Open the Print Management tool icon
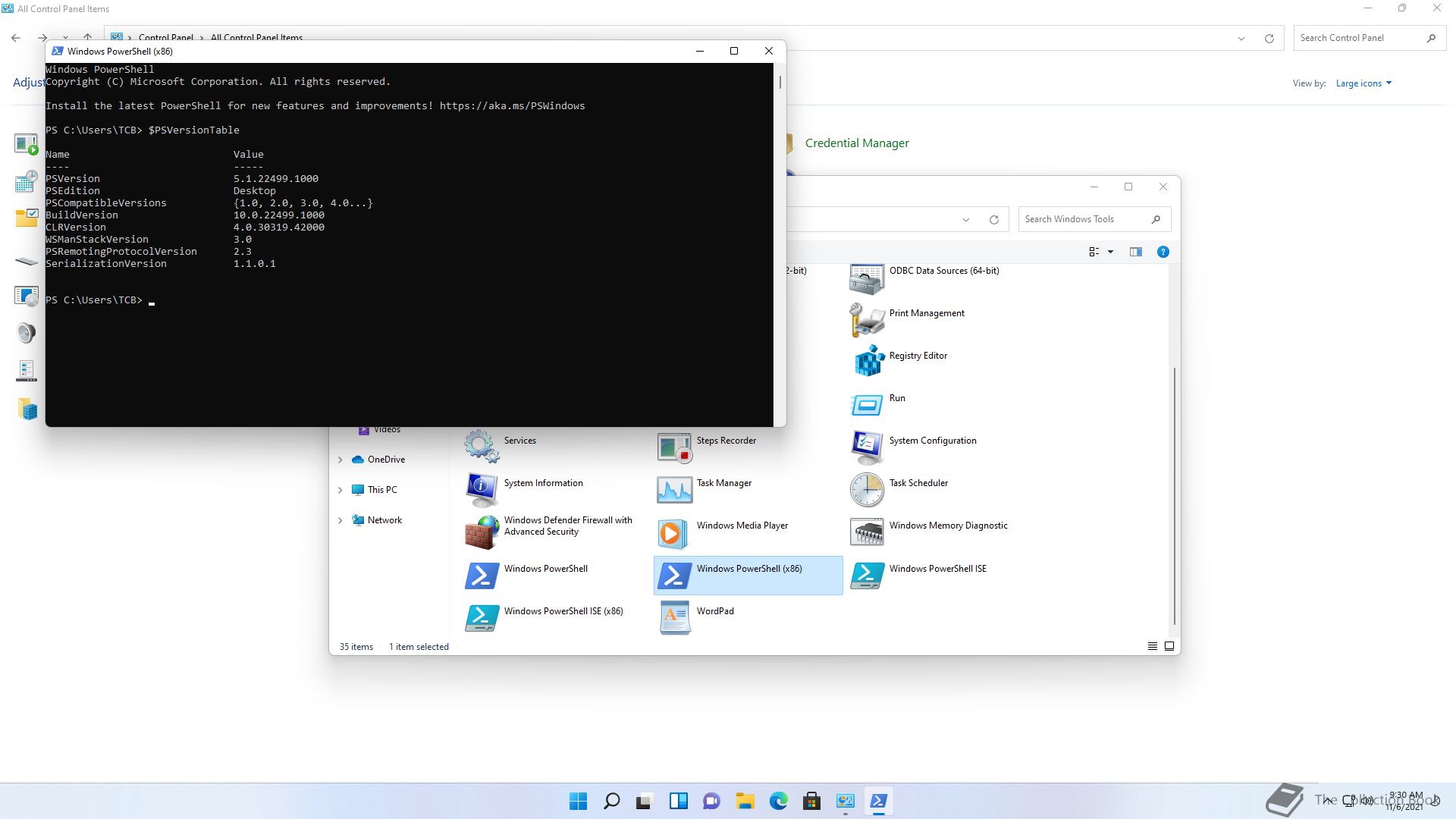 (867, 321)
